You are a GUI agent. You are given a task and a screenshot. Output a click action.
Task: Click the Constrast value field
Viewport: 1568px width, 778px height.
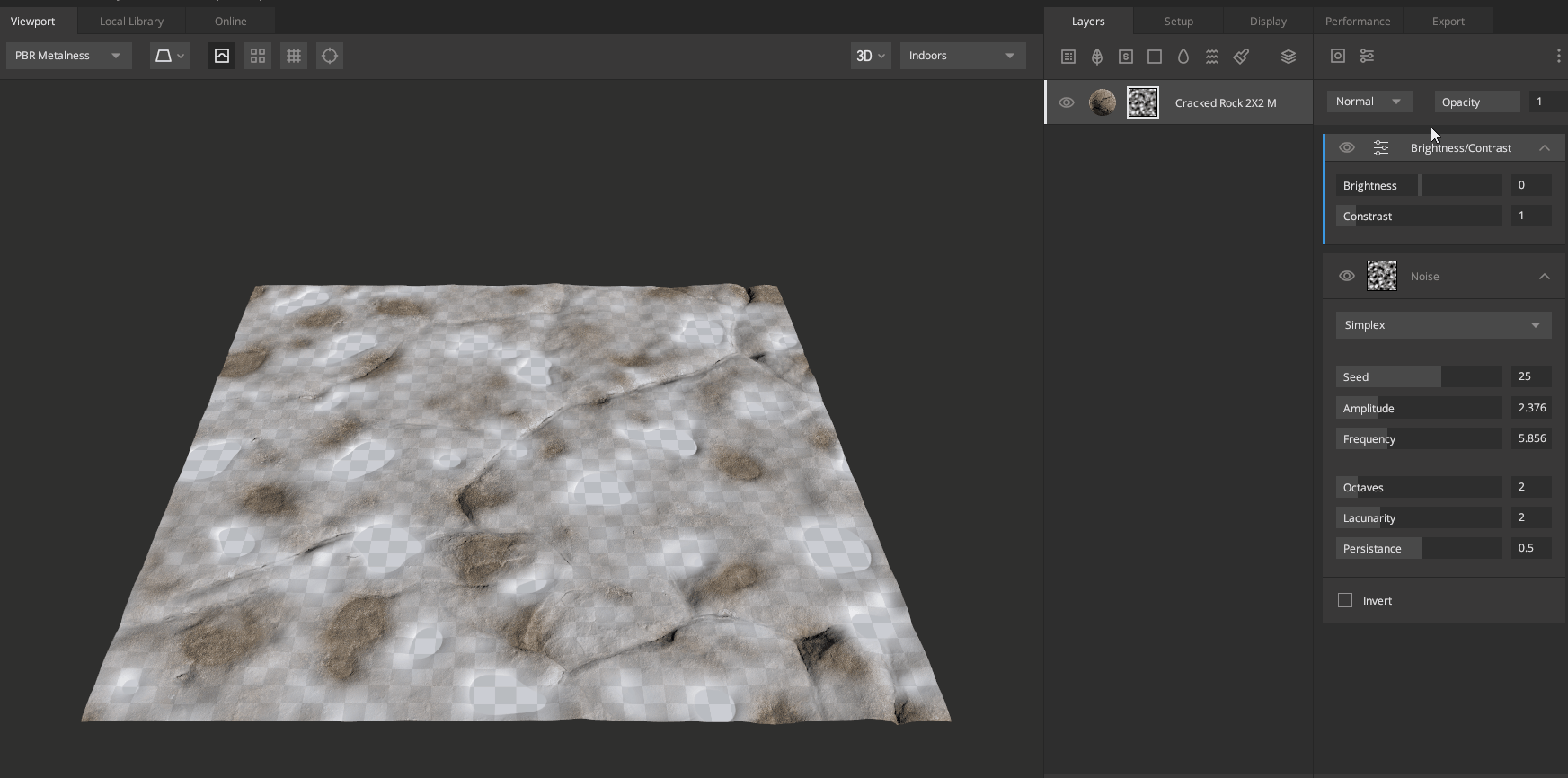tap(1531, 216)
